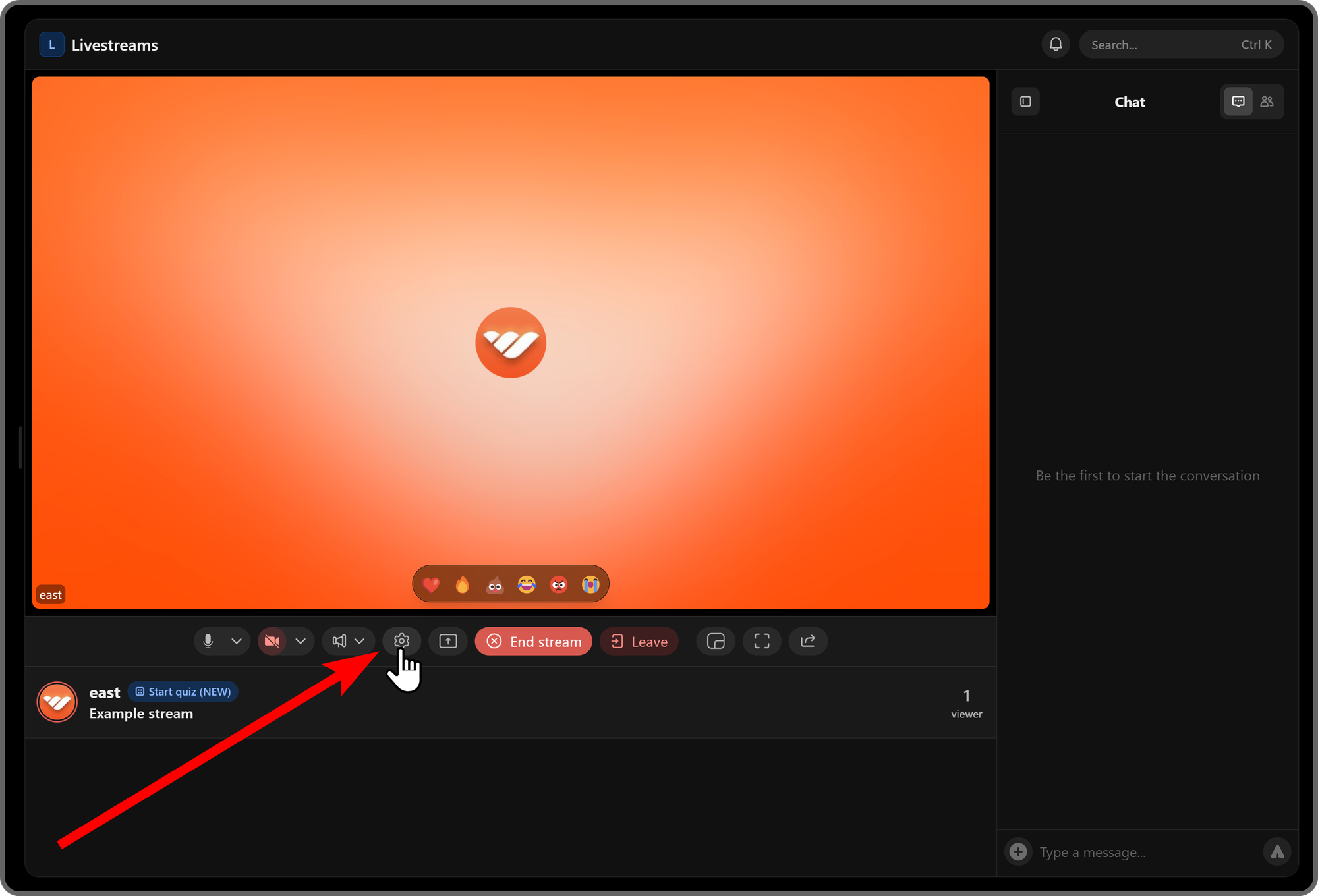
Task: Click the share screen icon
Action: [x=448, y=641]
